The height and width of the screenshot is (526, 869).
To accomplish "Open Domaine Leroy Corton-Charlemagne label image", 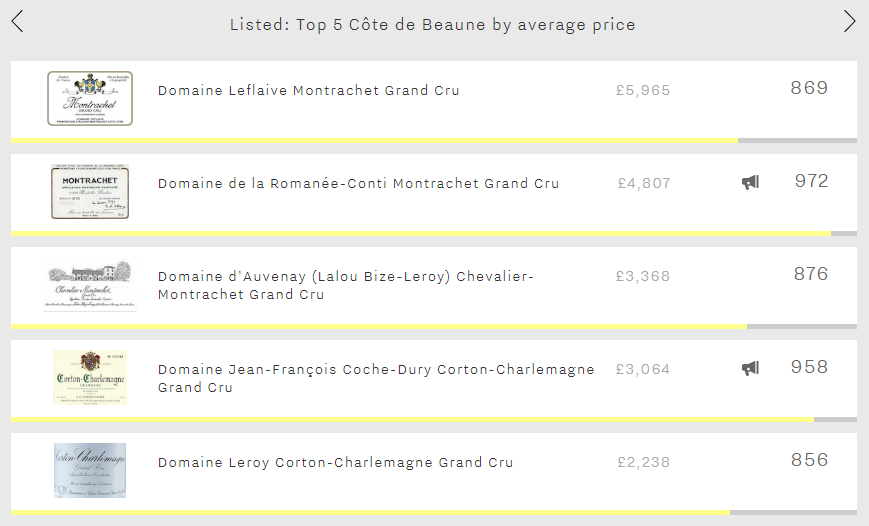I will point(90,471).
